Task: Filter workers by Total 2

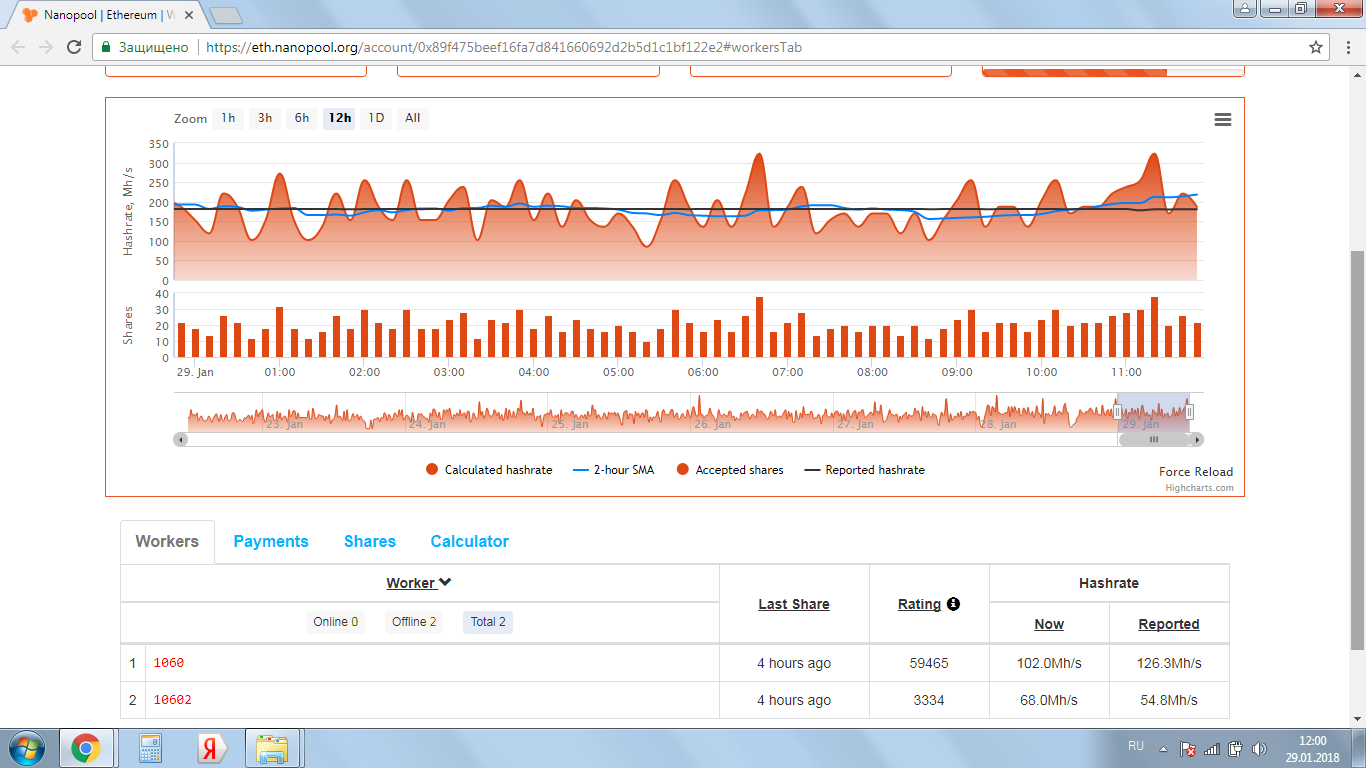Action: coord(488,622)
